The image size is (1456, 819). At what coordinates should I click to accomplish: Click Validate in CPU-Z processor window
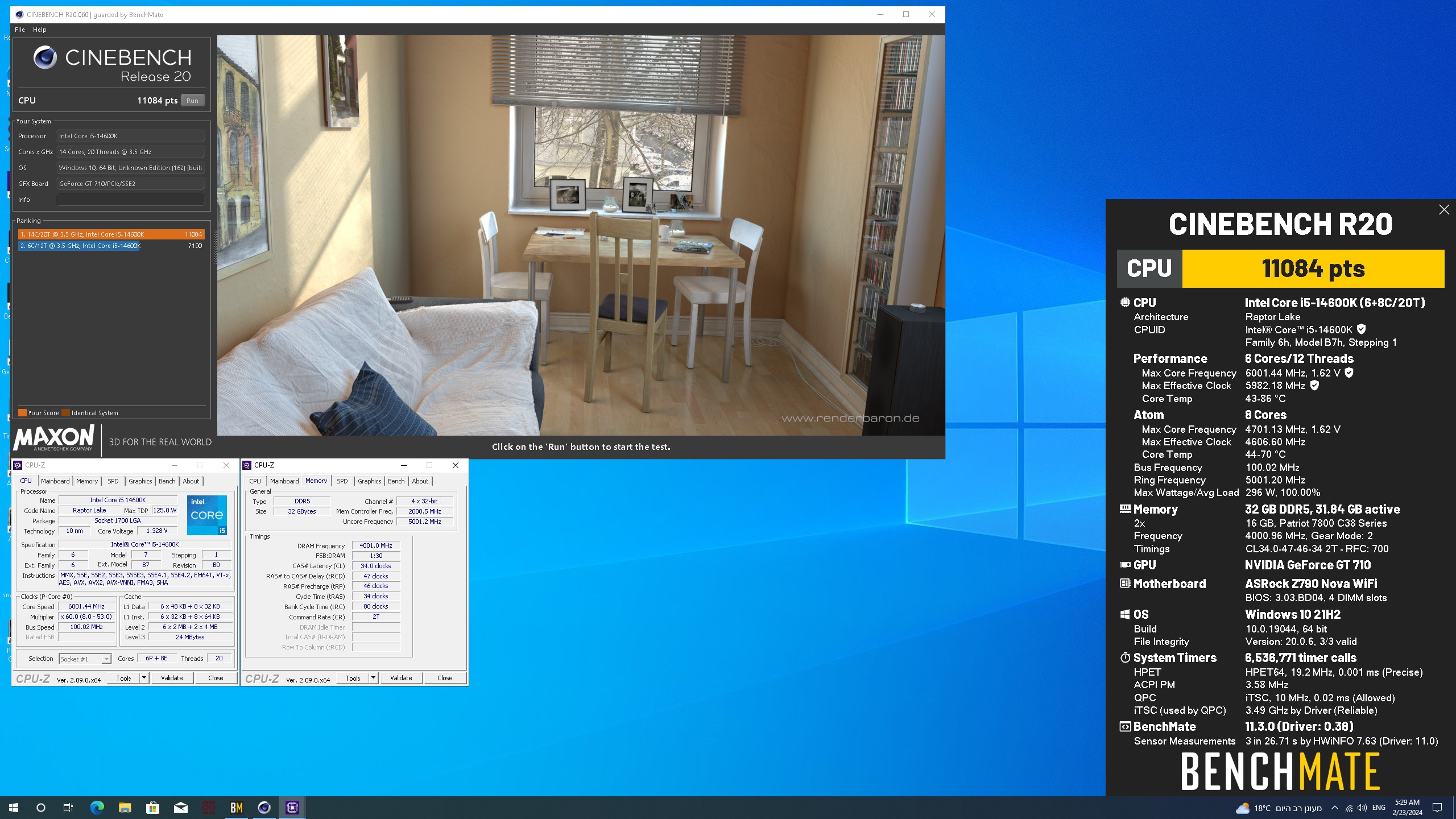click(172, 678)
